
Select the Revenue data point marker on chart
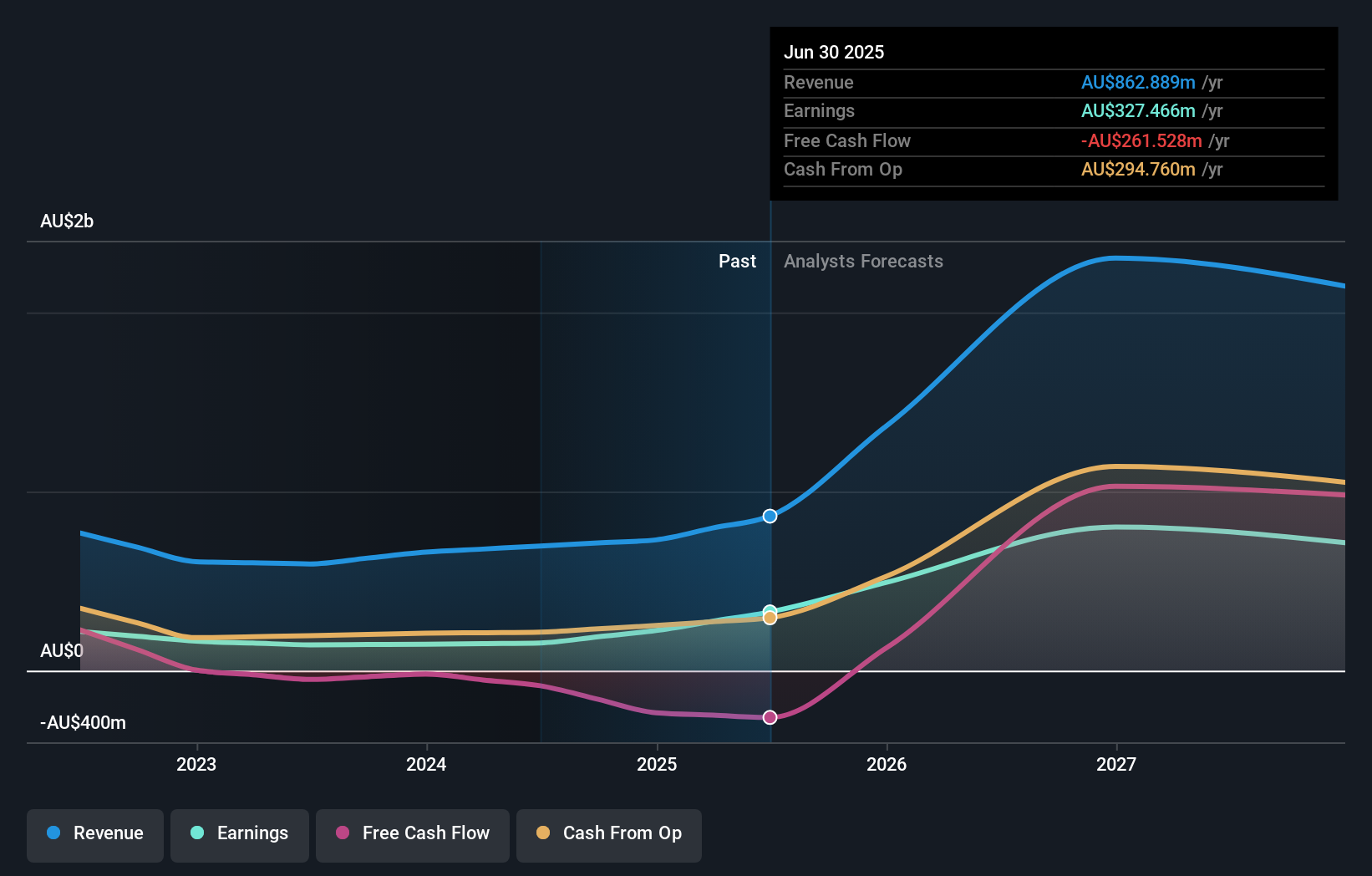coord(769,516)
